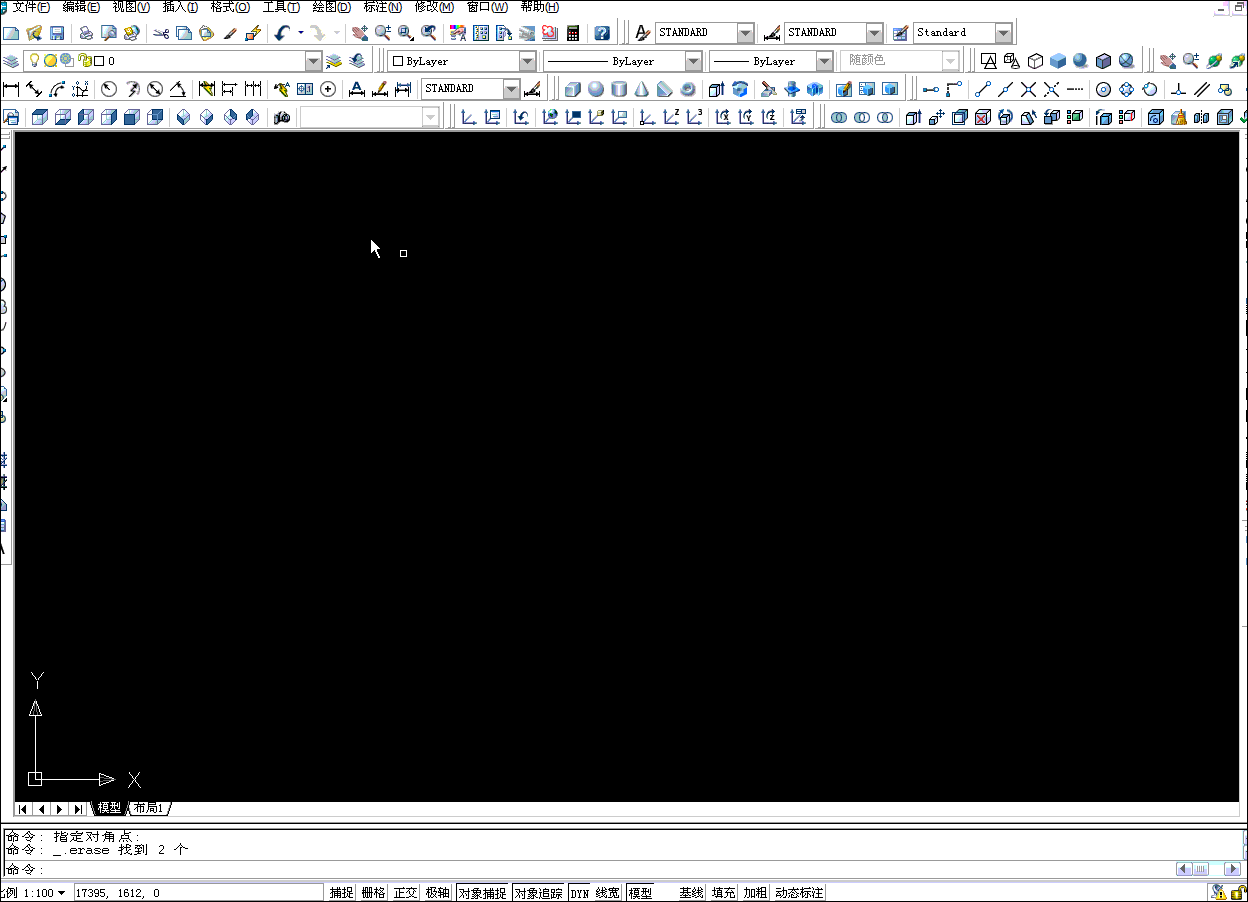Screen dimensions: 1248x902
Task: Select the Diameter dimension tool
Action: point(155,89)
